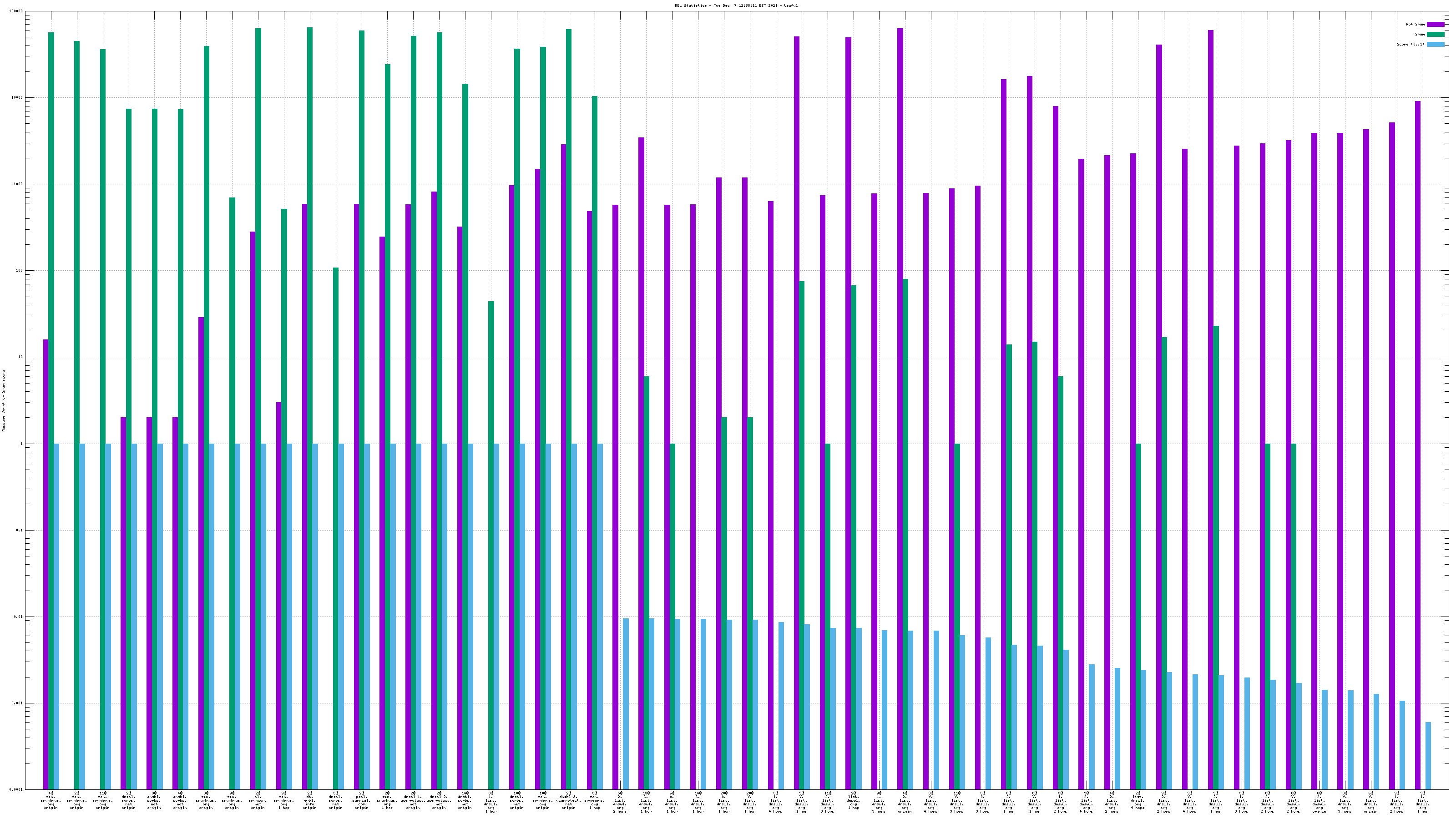Click the bl.spamcop.net x-axis label
1456x819 pixels.
tap(258, 800)
